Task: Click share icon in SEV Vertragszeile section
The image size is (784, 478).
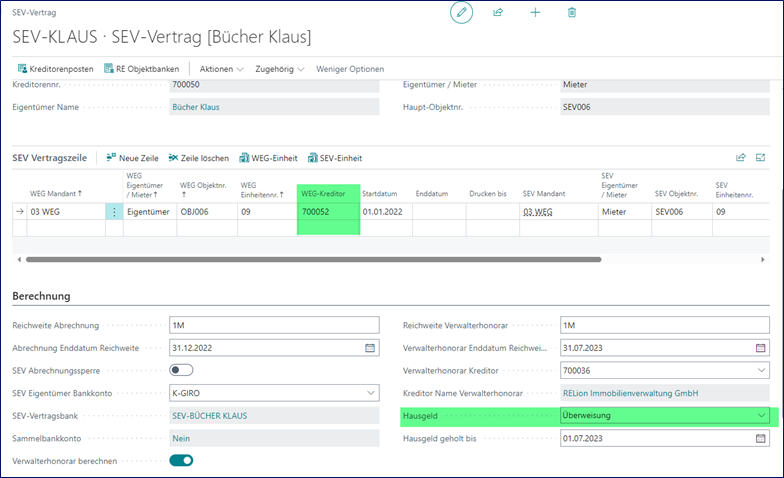Action: (741, 157)
